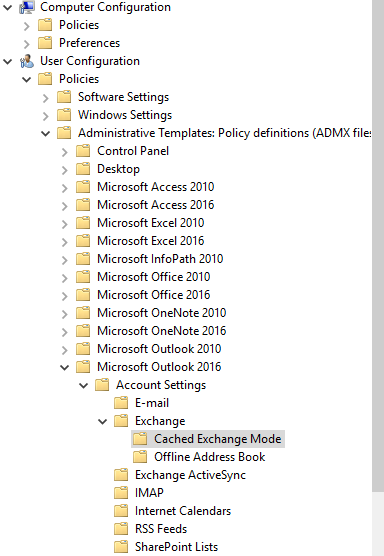Image resolution: width=384 pixels, height=556 pixels.
Task: Click the vertical scrollbar of the tree
Action: [x=378, y=245]
